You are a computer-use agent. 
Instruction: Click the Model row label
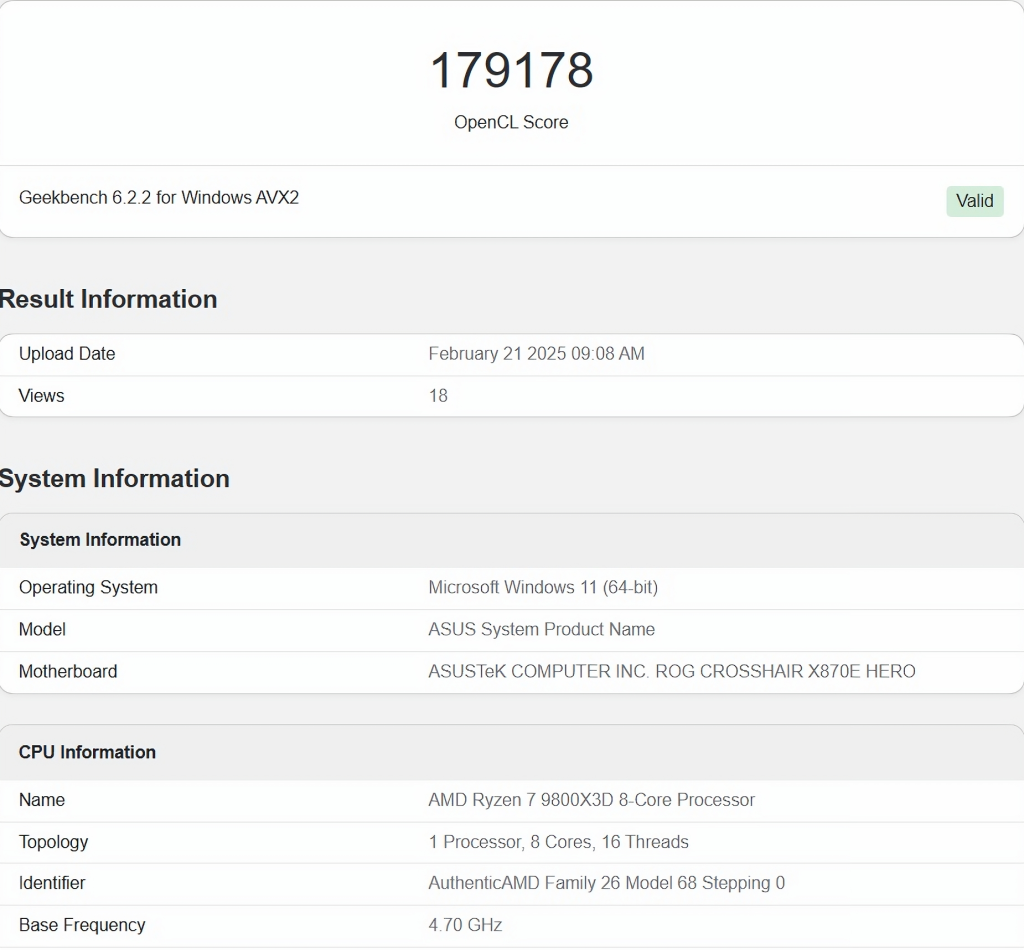point(42,629)
